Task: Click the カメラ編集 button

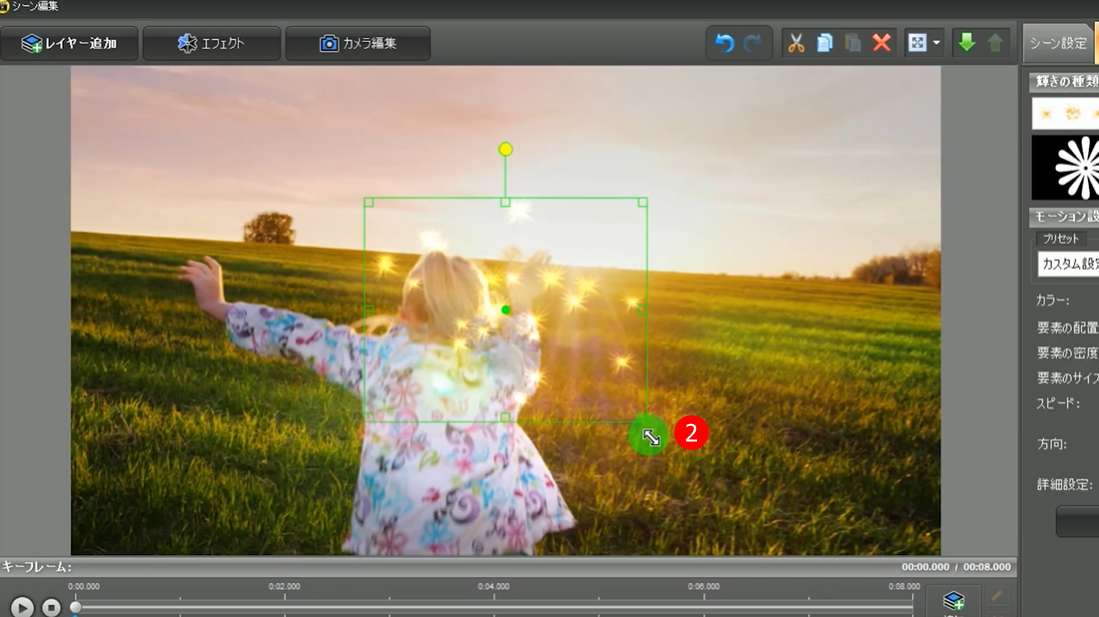Action: (x=358, y=44)
